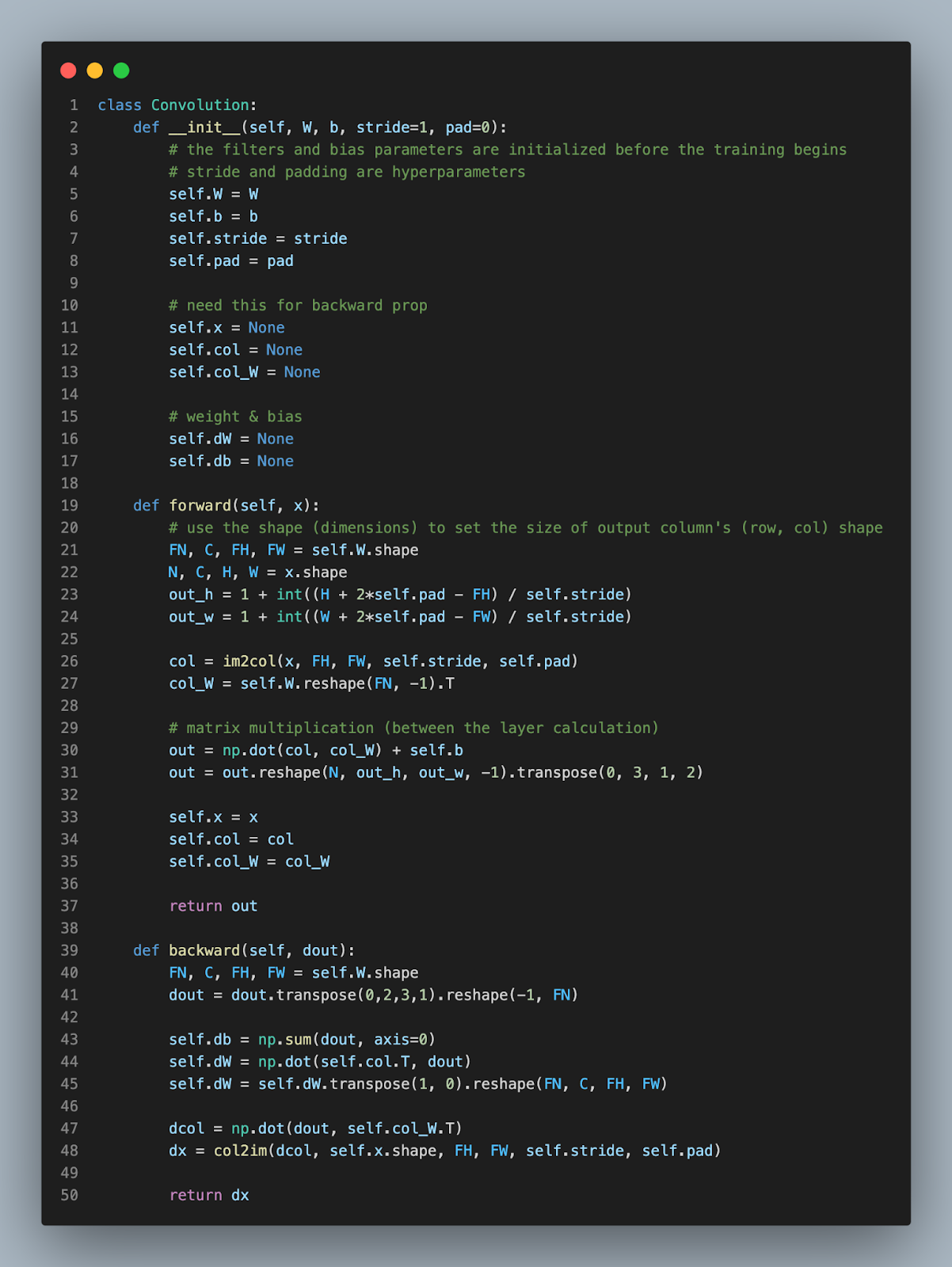Click the 'class Convolution:' line
Screen dimensions: 952x1267
[x=177, y=105]
